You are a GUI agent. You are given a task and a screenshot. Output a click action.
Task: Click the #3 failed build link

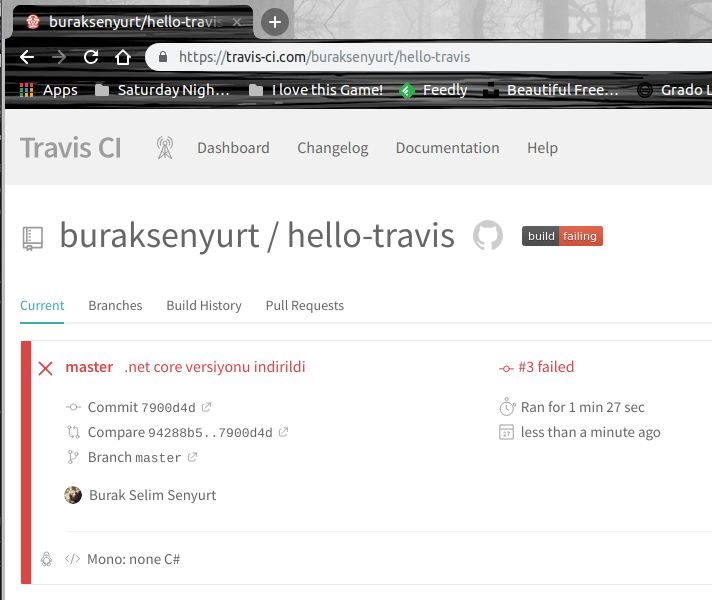pos(545,367)
